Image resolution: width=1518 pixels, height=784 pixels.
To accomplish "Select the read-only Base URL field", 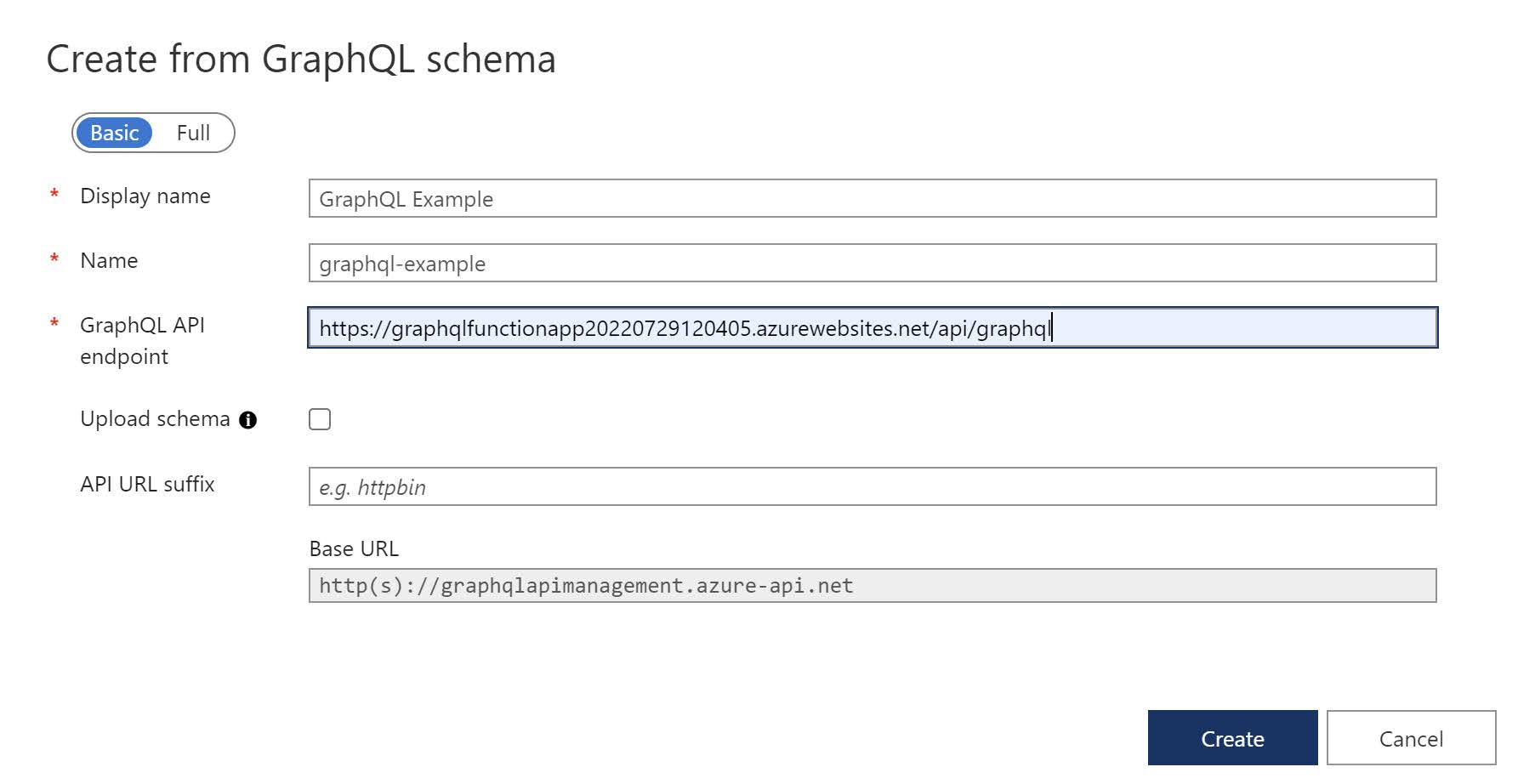I will (x=873, y=585).
